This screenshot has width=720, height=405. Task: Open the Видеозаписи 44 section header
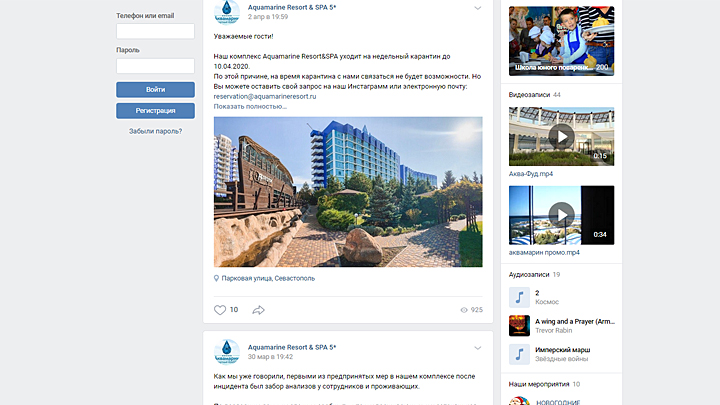click(x=534, y=95)
